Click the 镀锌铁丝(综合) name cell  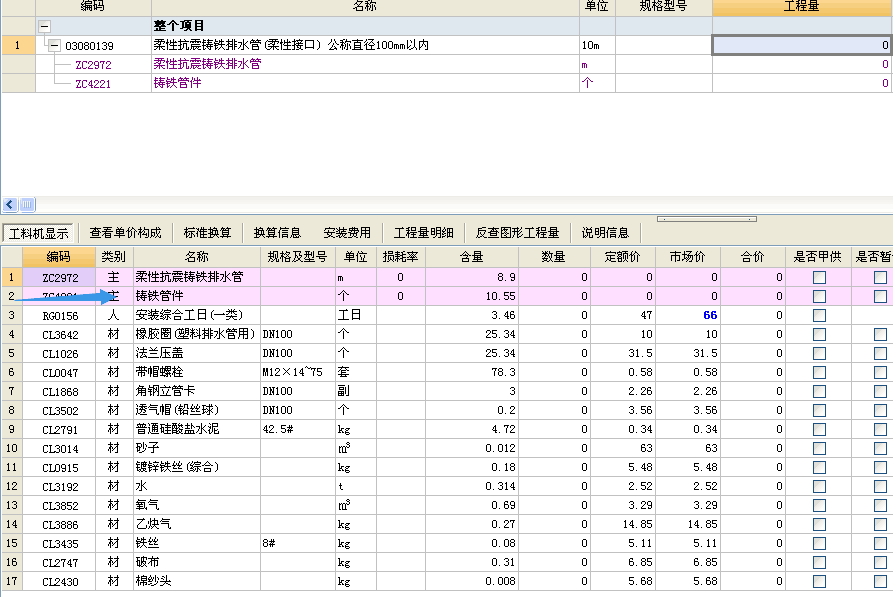pos(197,467)
